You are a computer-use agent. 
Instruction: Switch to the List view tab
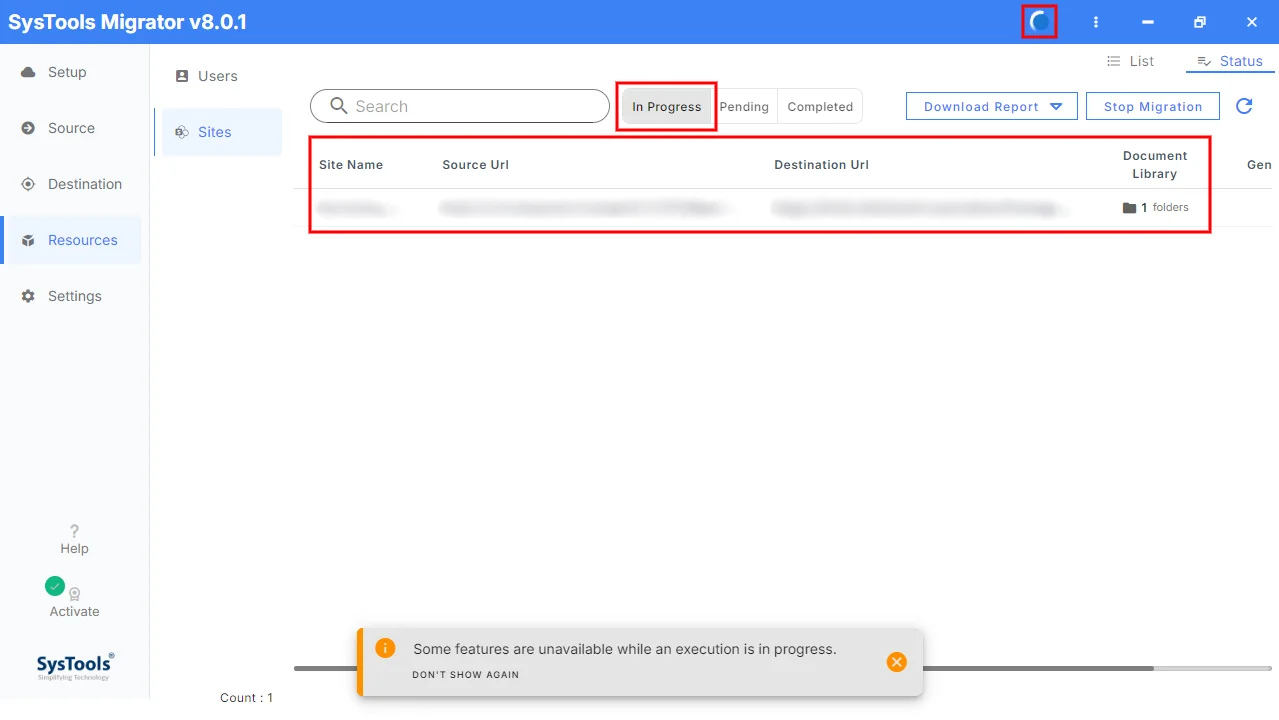pyautogui.click(x=1130, y=61)
